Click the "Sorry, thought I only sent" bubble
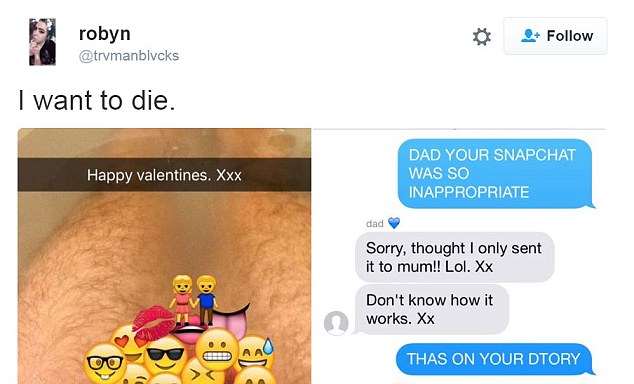 [x=454, y=257]
